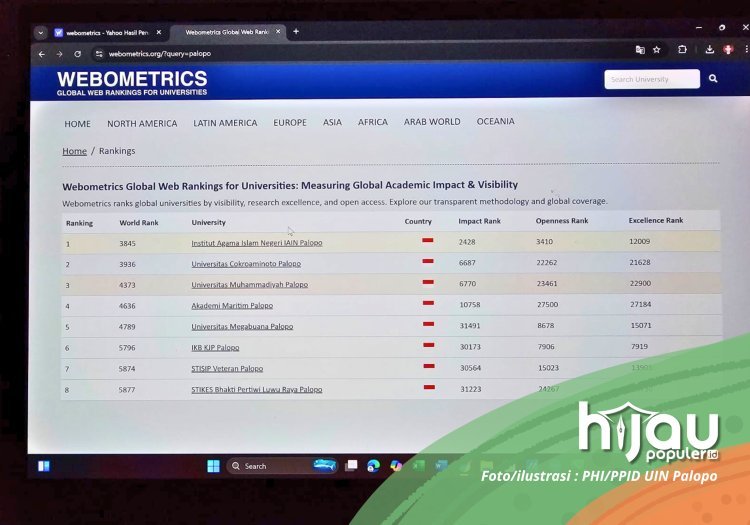Viewport: 750px width, 525px height.
Task: Click the red profile avatar icon
Action: pos(728,49)
